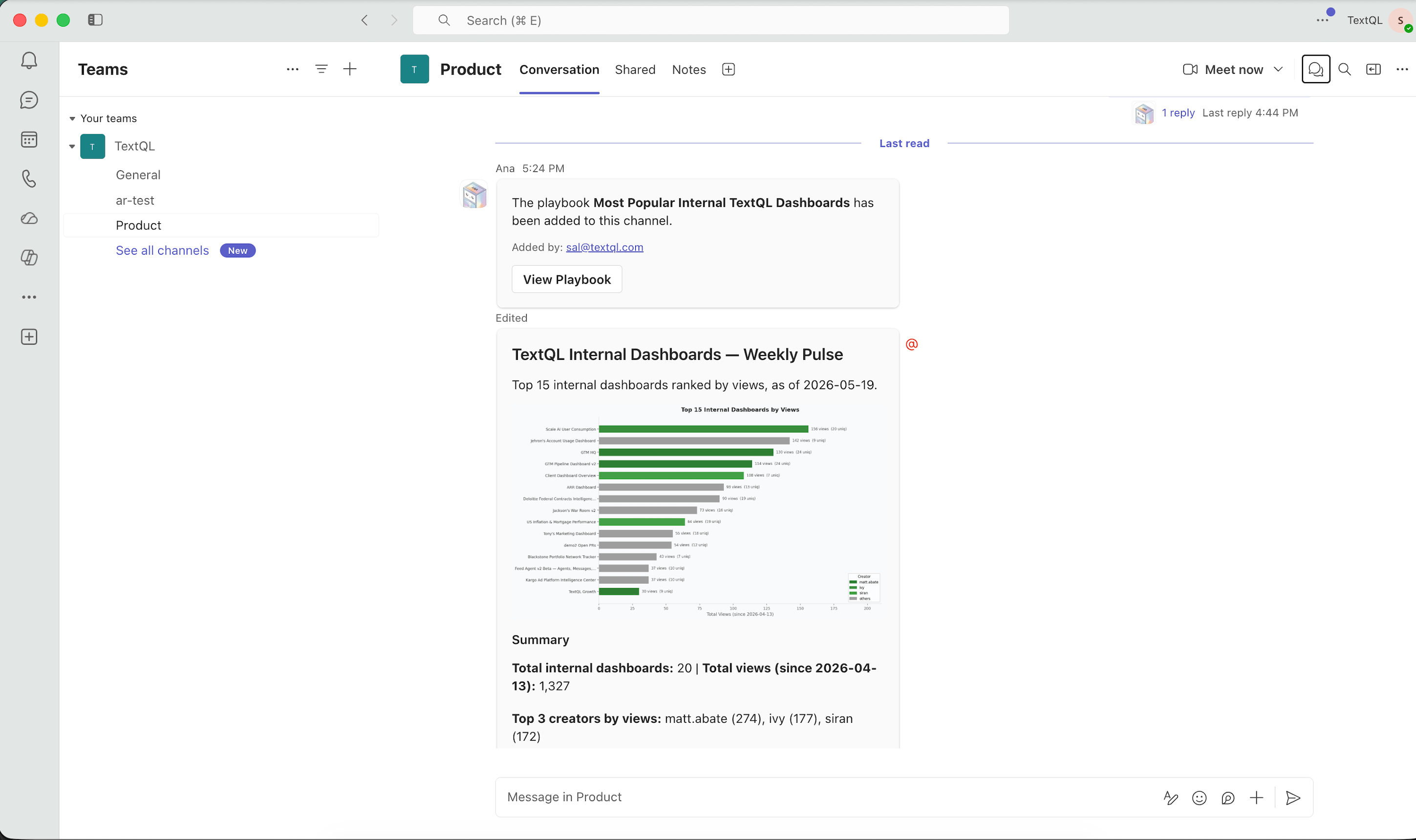Image resolution: width=1416 pixels, height=840 pixels.
Task: Click the loop/sticker chat bubble icon in compose
Action: [x=1227, y=798]
